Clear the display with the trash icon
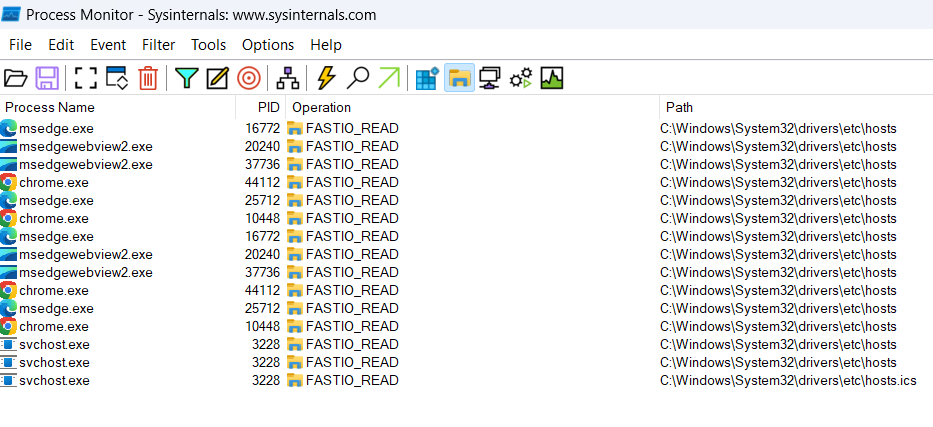Image resolution: width=933 pixels, height=427 pixels. tap(148, 78)
